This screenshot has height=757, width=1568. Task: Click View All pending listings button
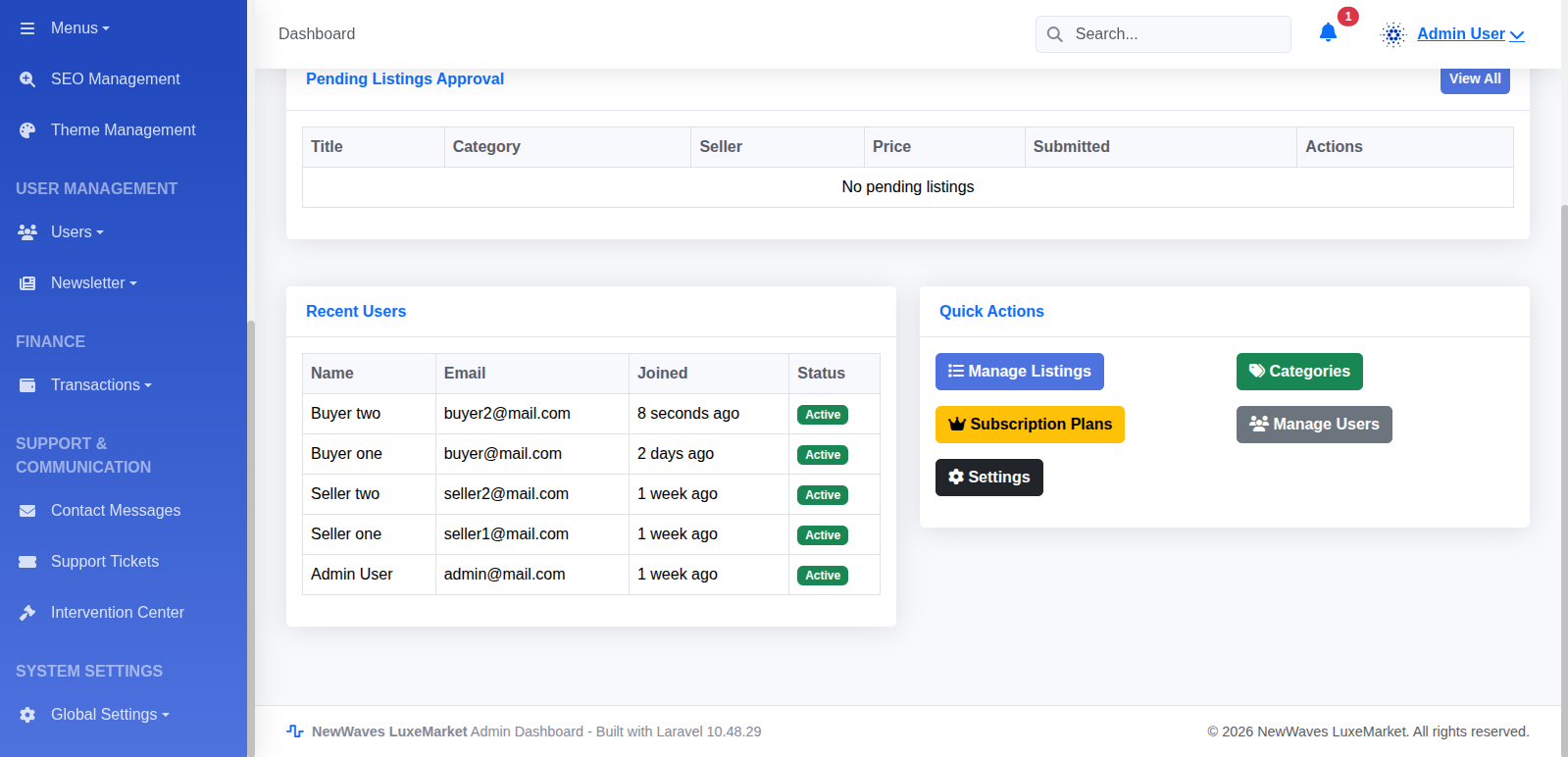(1475, 79)
